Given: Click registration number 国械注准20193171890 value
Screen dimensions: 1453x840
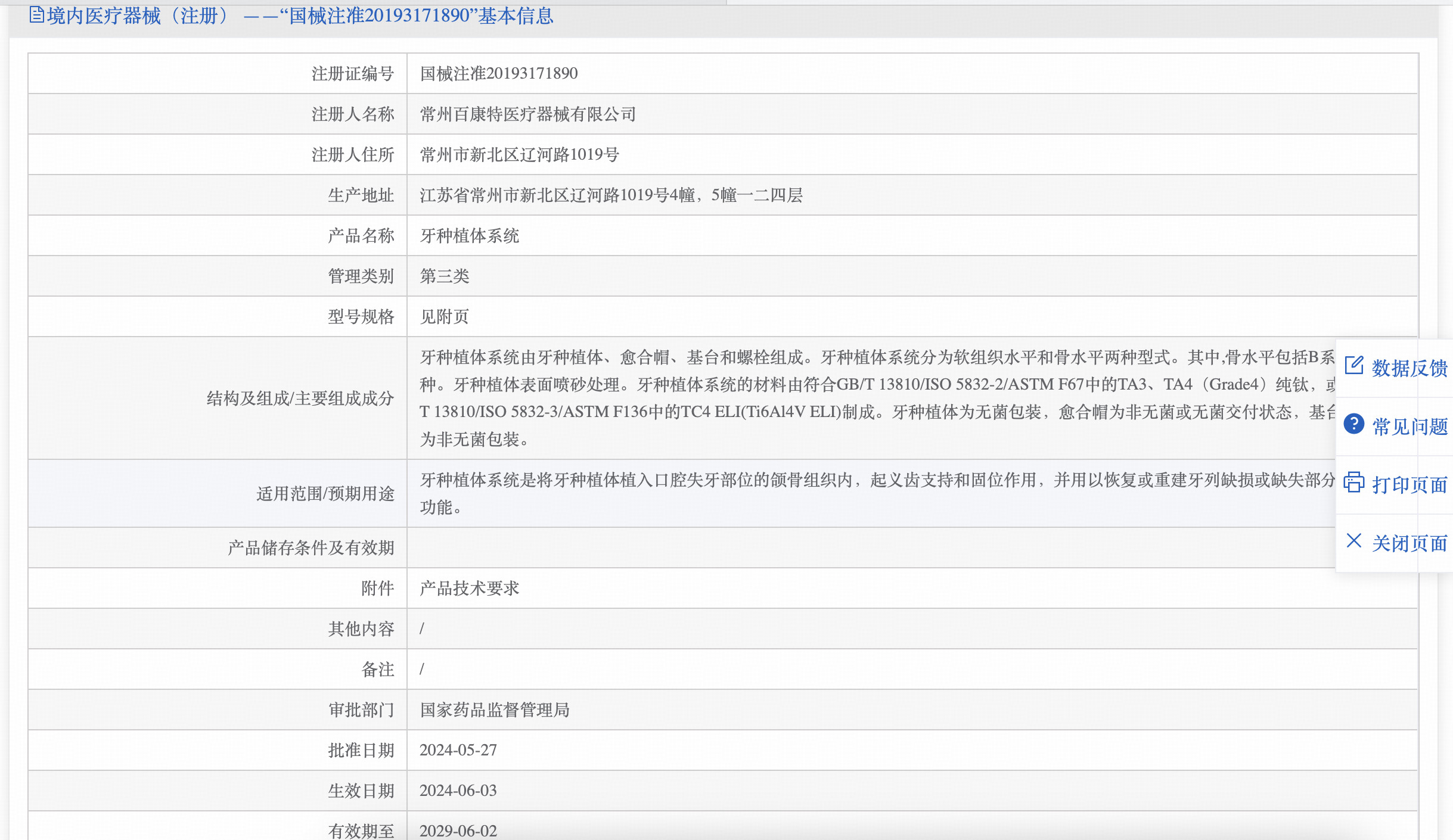Looking at the screenshot, I should (x=498, y=73).
